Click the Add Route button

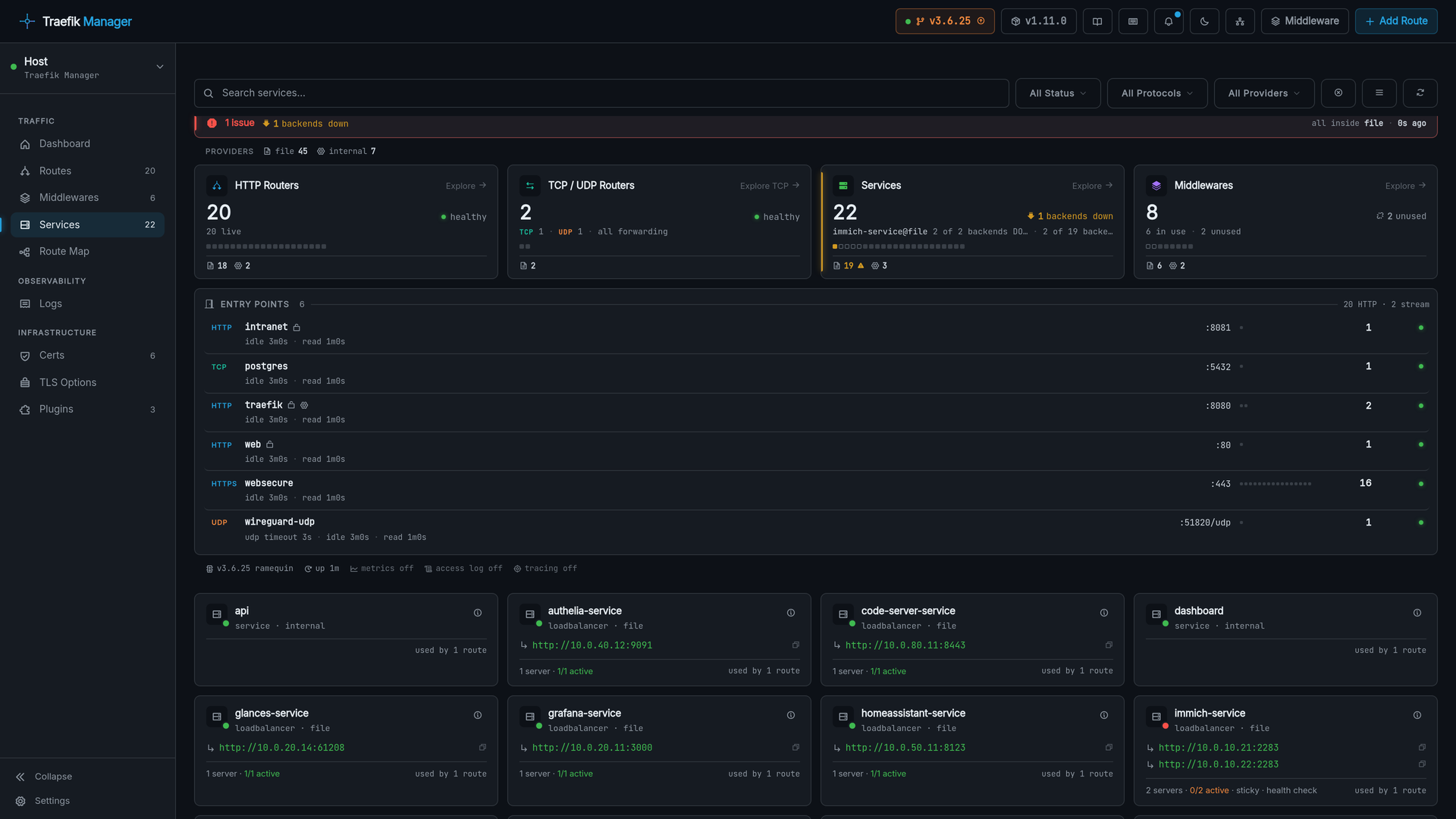coord(1396,21)
